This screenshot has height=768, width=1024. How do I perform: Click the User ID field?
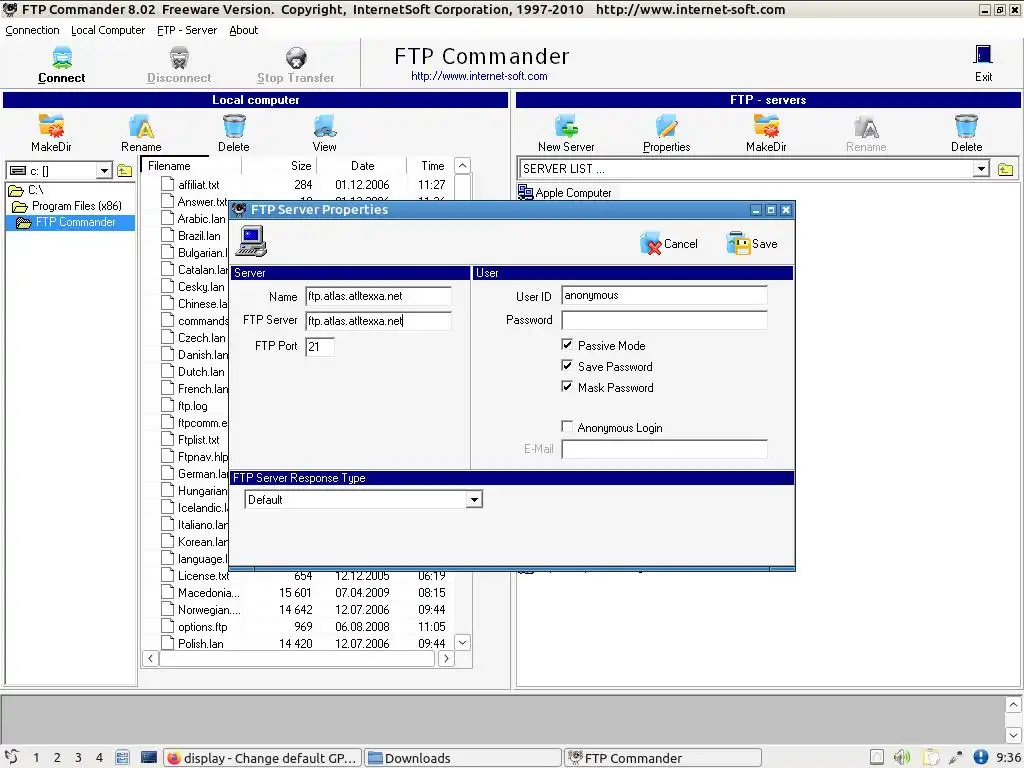click(664, 295)
